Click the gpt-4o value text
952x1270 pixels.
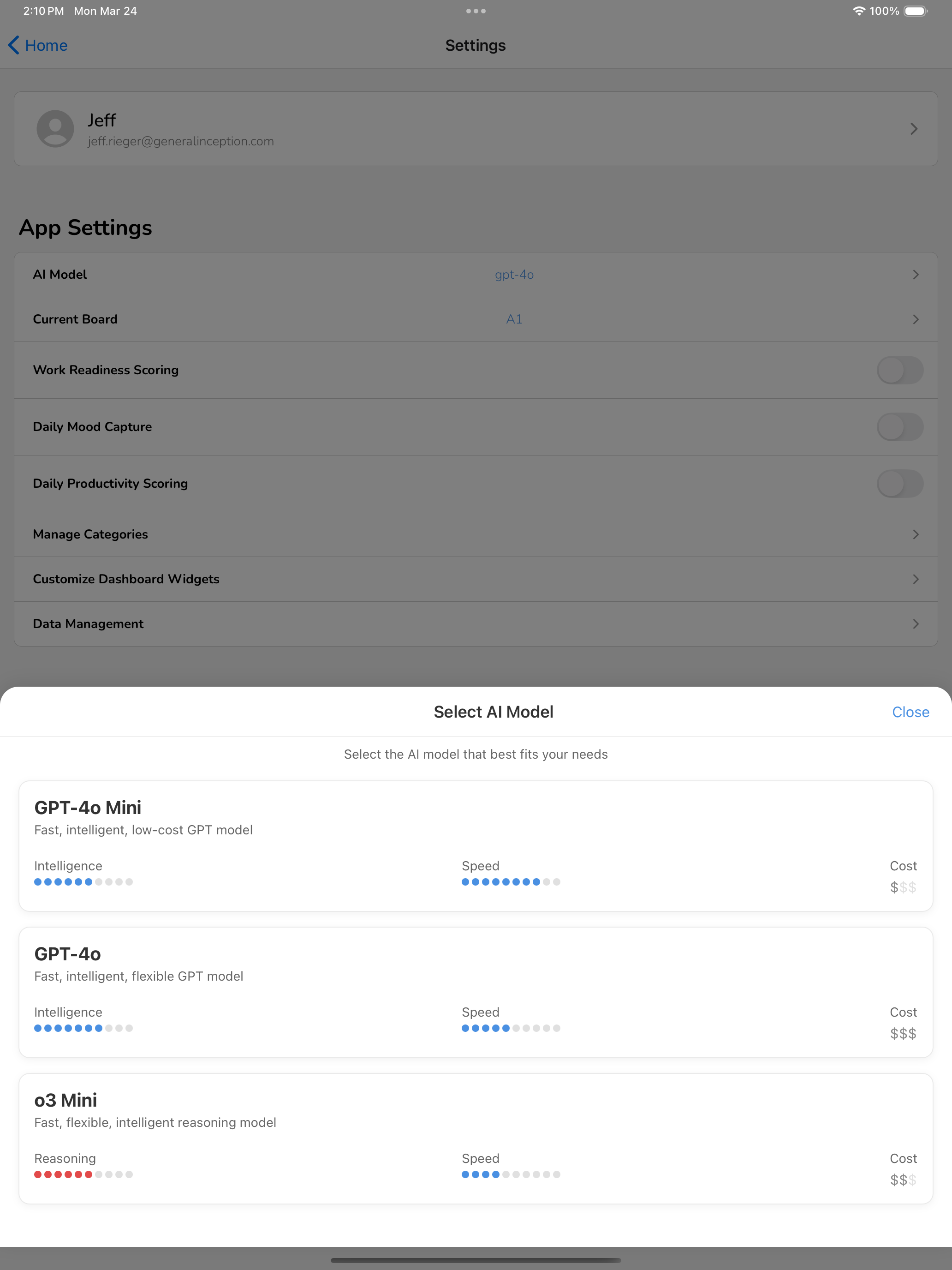coord(514,275)
